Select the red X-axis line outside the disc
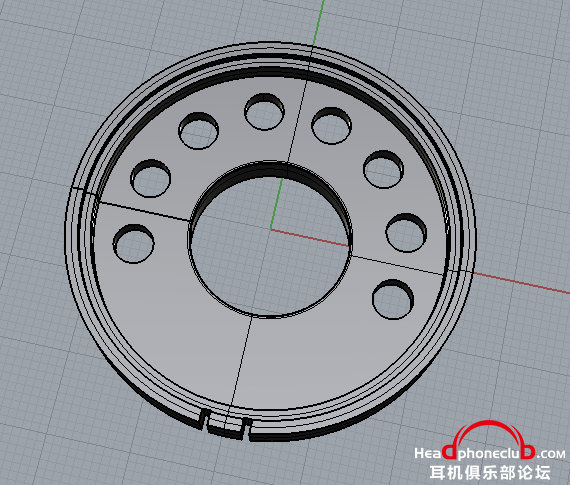This screenshot has height=485, width=570. pyautogui.click(x=521, y=282)
